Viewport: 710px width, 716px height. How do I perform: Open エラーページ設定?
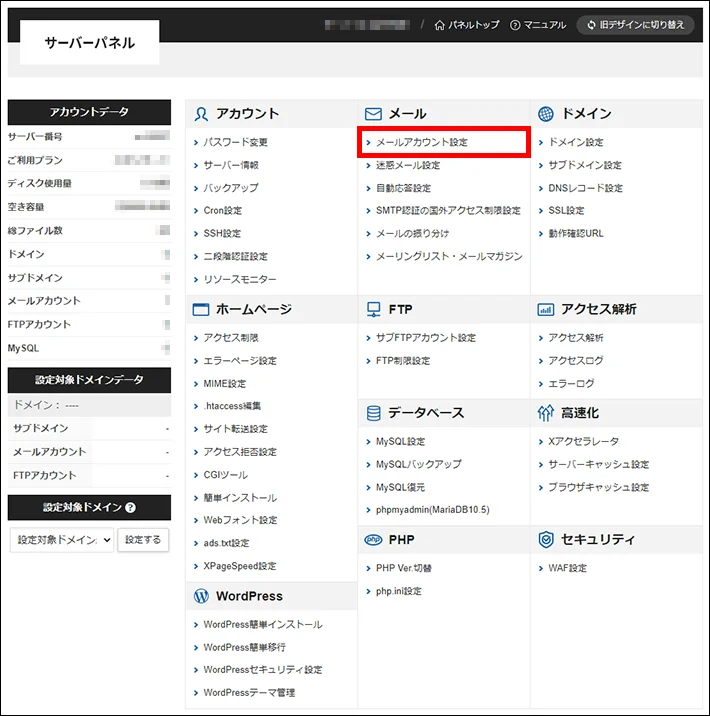click(x=240, y=361)
